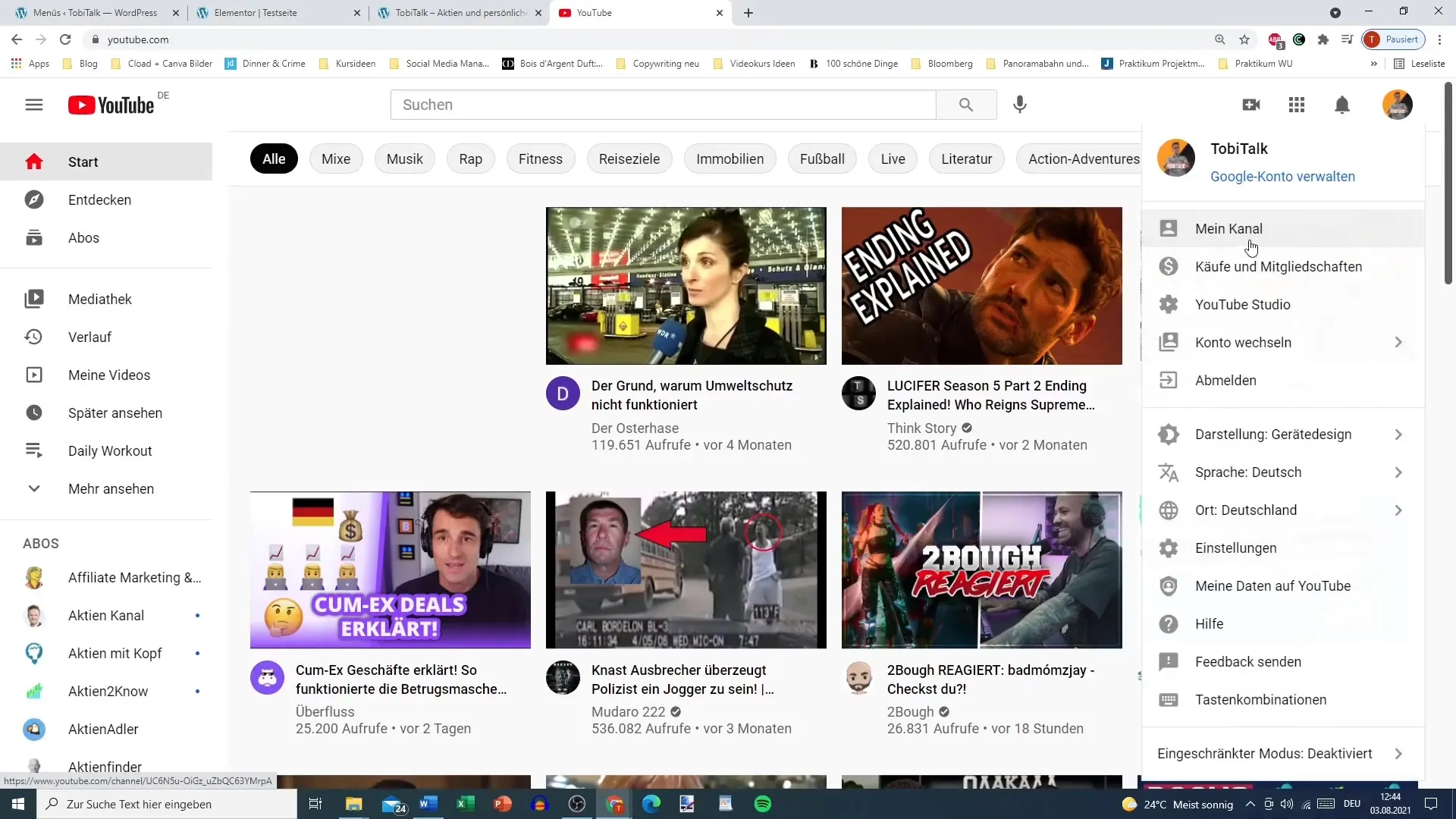Image resolution: width=1456 pixels, height=819 pixels.
Task: Click the Pausiert profile button
Action: [1393, 39]
